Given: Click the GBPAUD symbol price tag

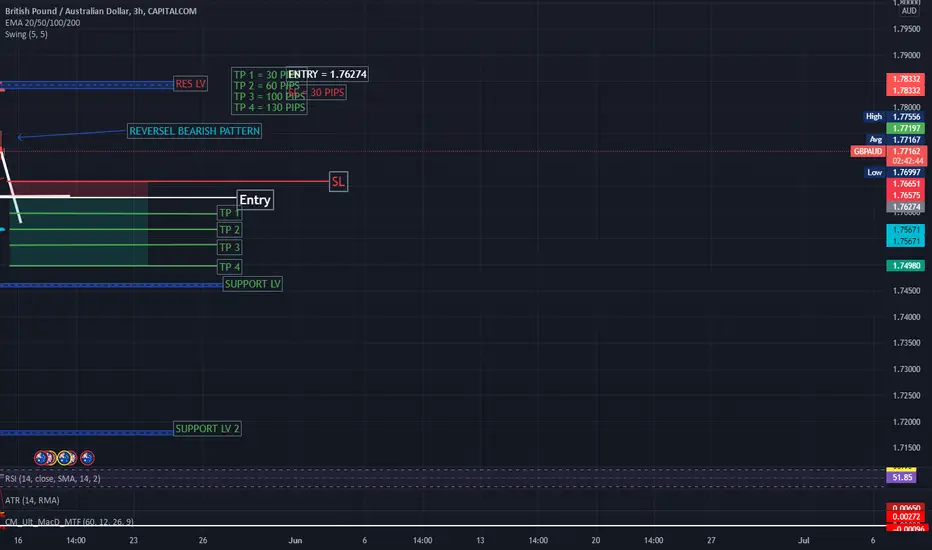Looking at the screenshot, I should pos(868,152).
